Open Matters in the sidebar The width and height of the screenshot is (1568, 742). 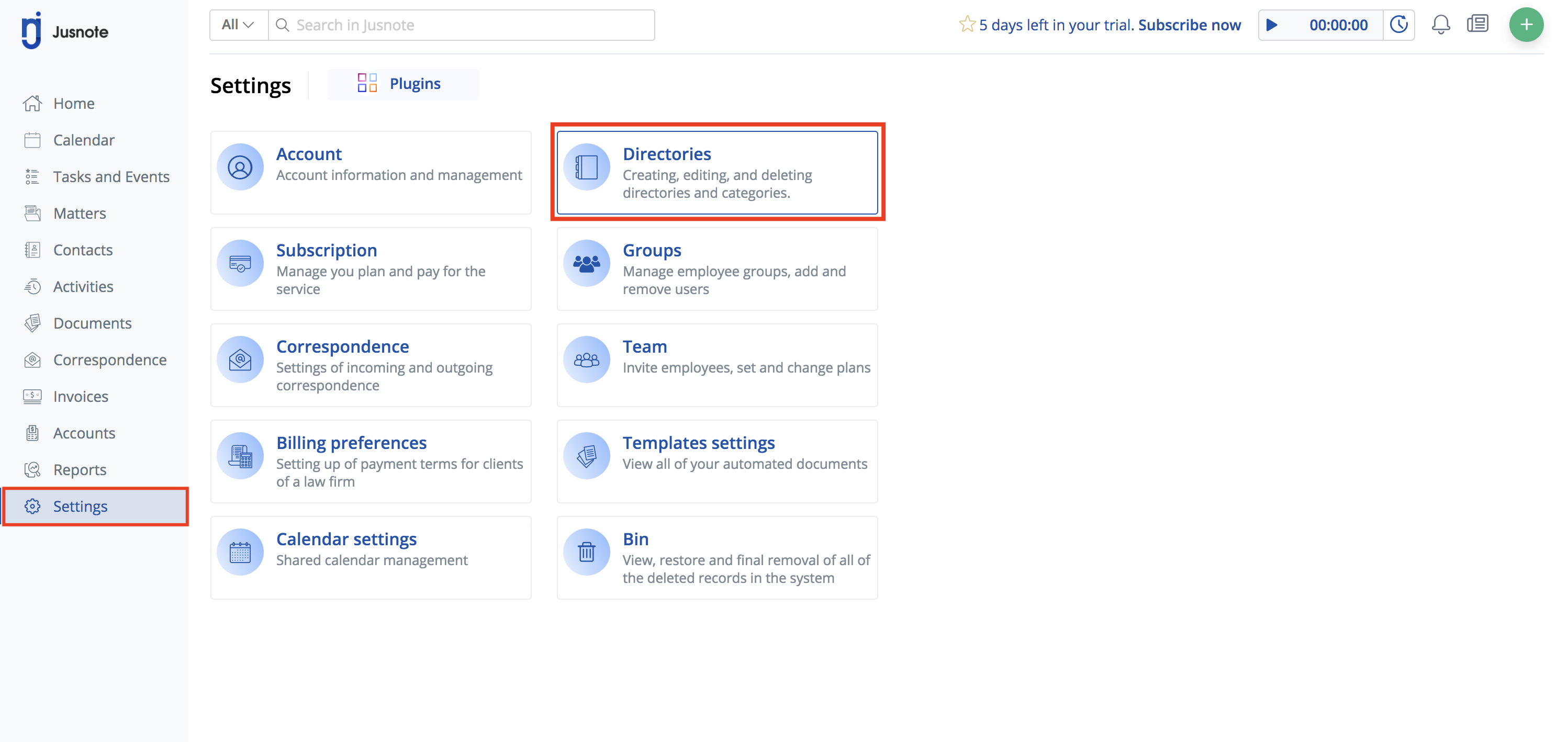(x=79, y=213)
